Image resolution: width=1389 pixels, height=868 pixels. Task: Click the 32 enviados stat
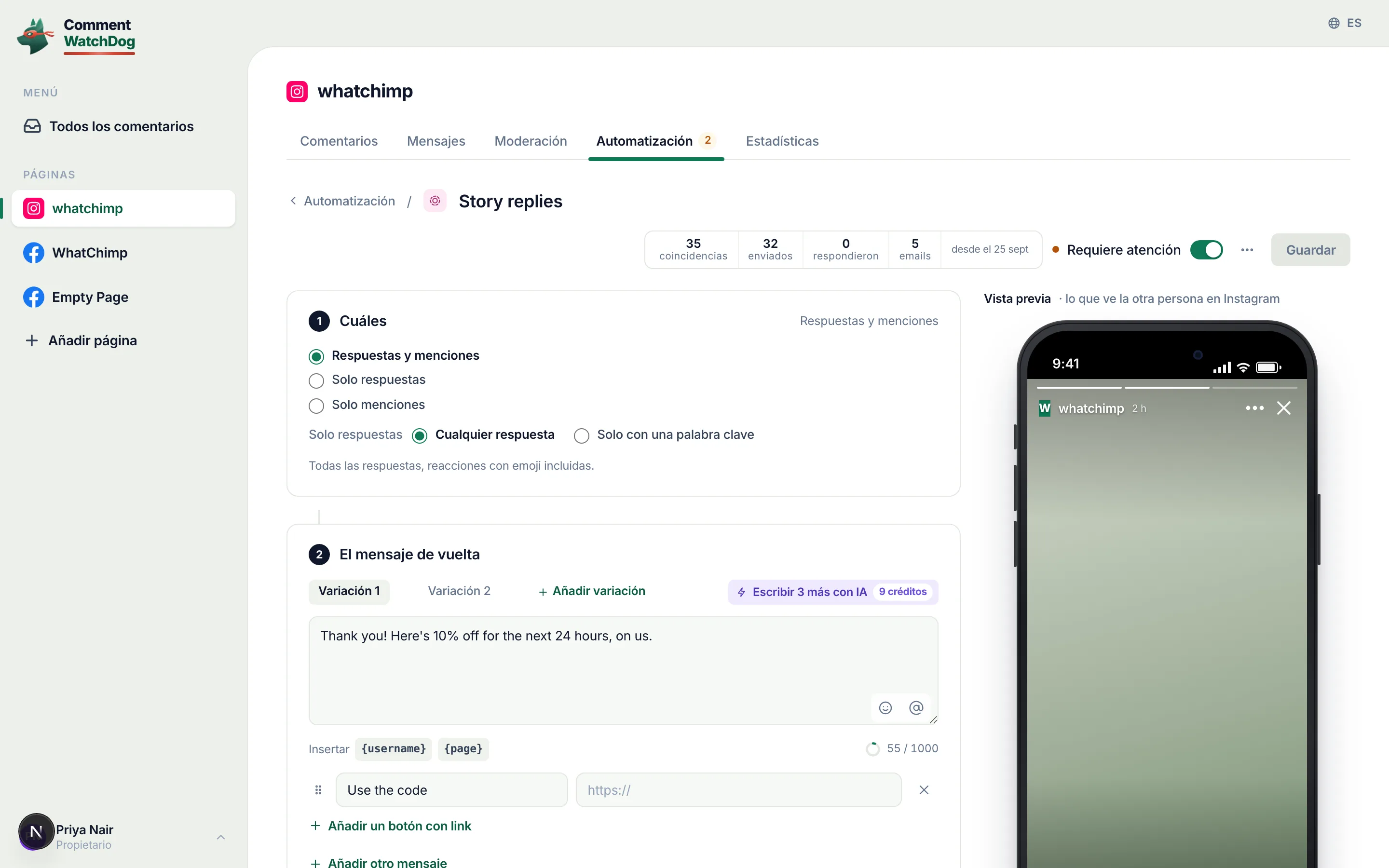770,250
